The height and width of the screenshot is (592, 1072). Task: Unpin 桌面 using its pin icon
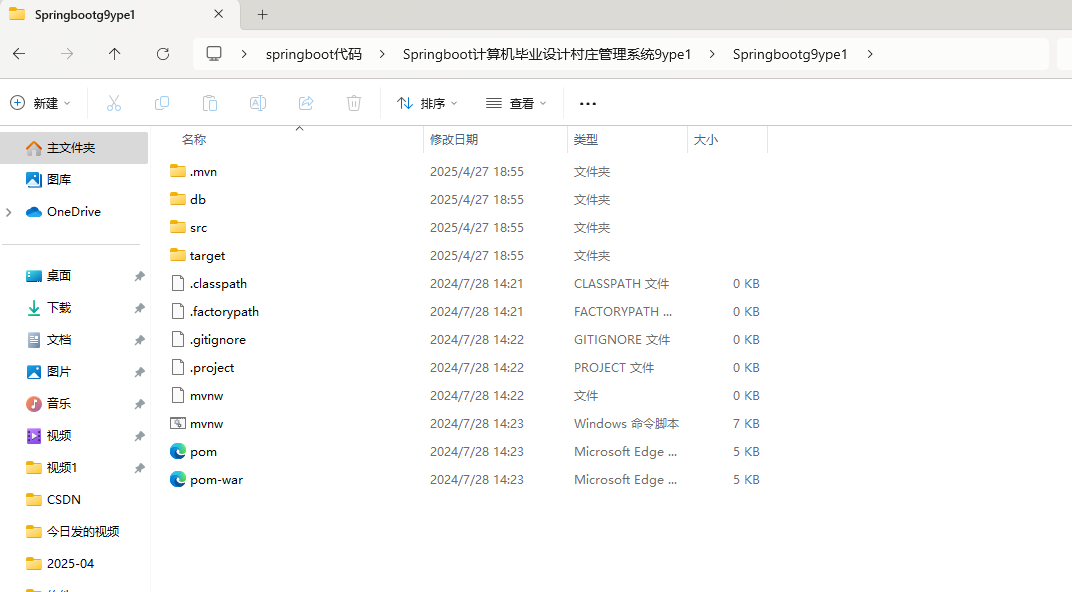click(139, 276)
